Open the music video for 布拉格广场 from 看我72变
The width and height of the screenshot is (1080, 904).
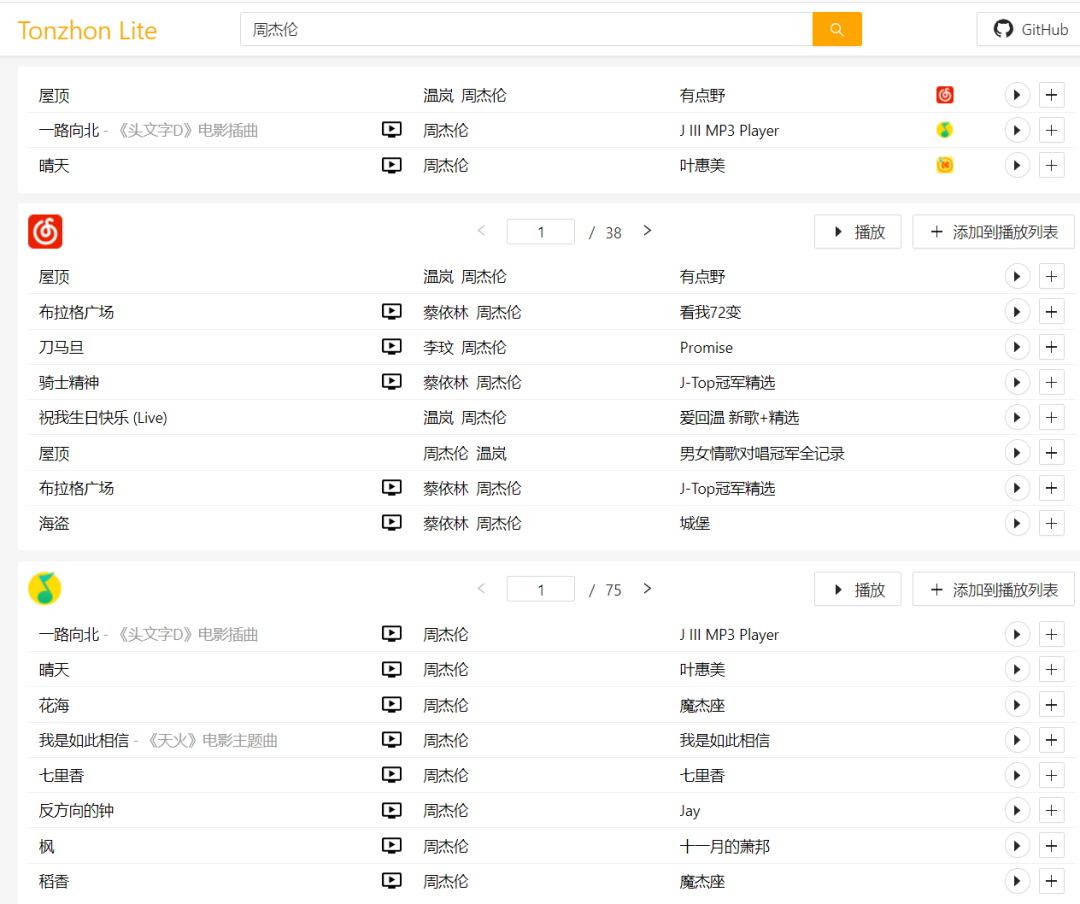tap(392, 312)
